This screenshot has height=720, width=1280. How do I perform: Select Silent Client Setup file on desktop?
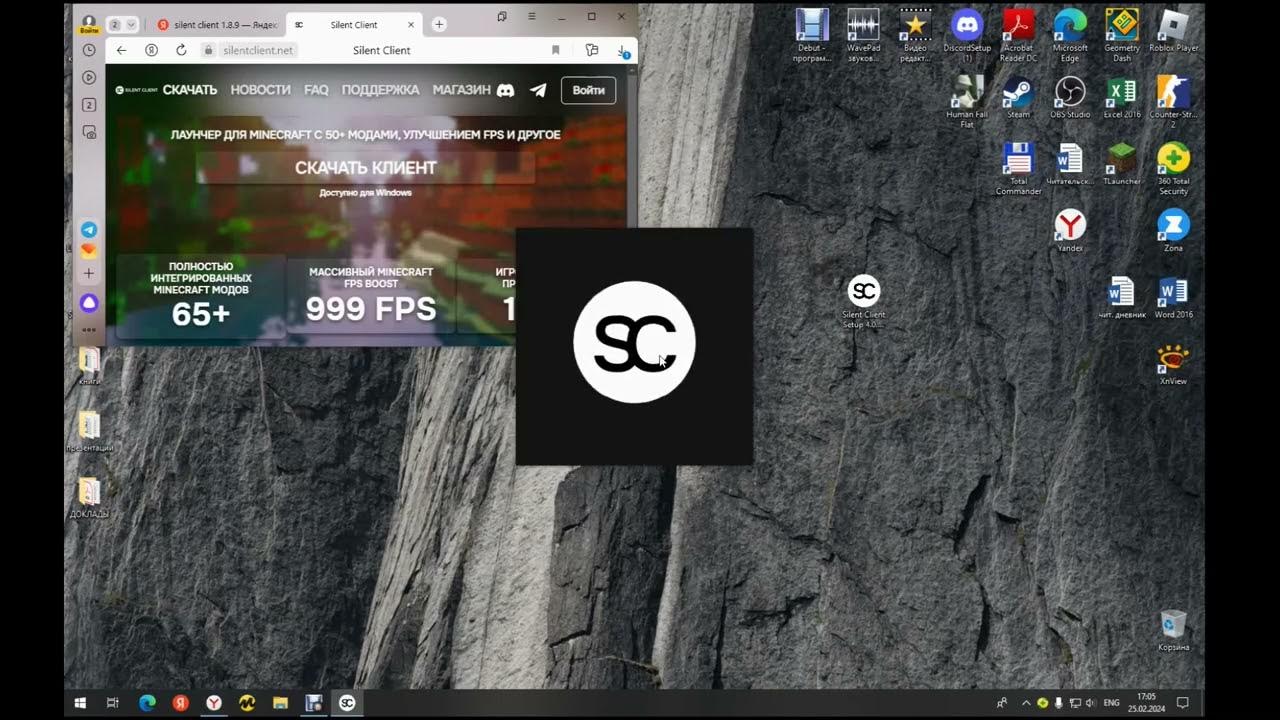(x=864, y=302)
